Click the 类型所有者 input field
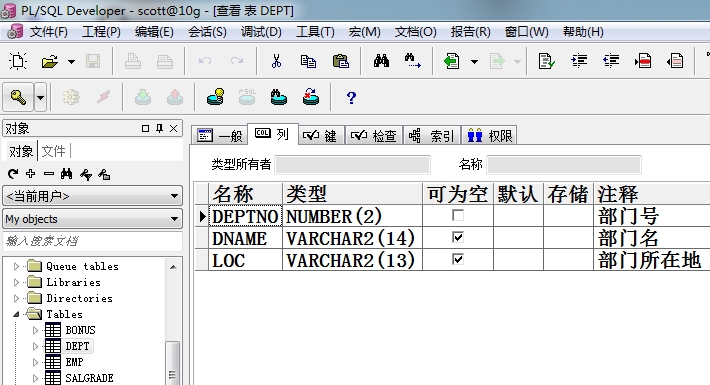 coord(353,164)
